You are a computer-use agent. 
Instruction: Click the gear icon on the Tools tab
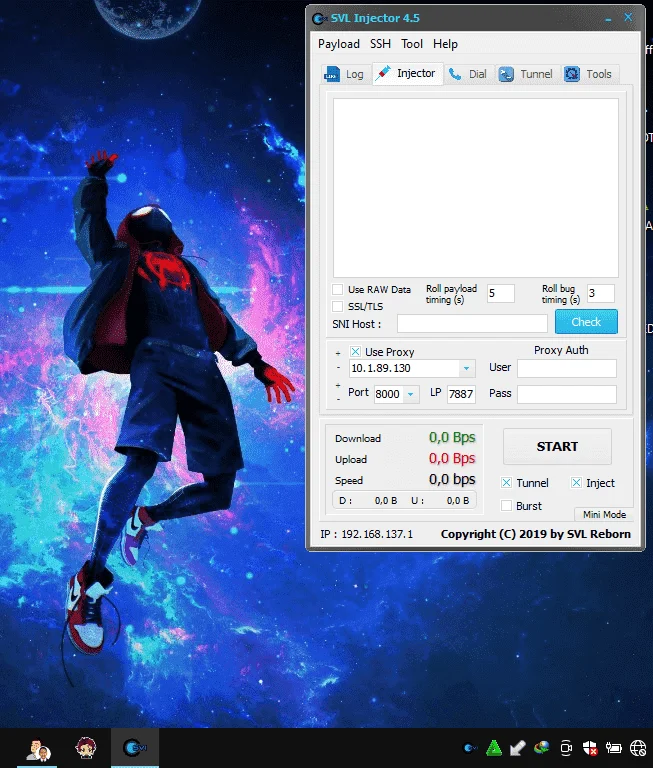[572, 74]
